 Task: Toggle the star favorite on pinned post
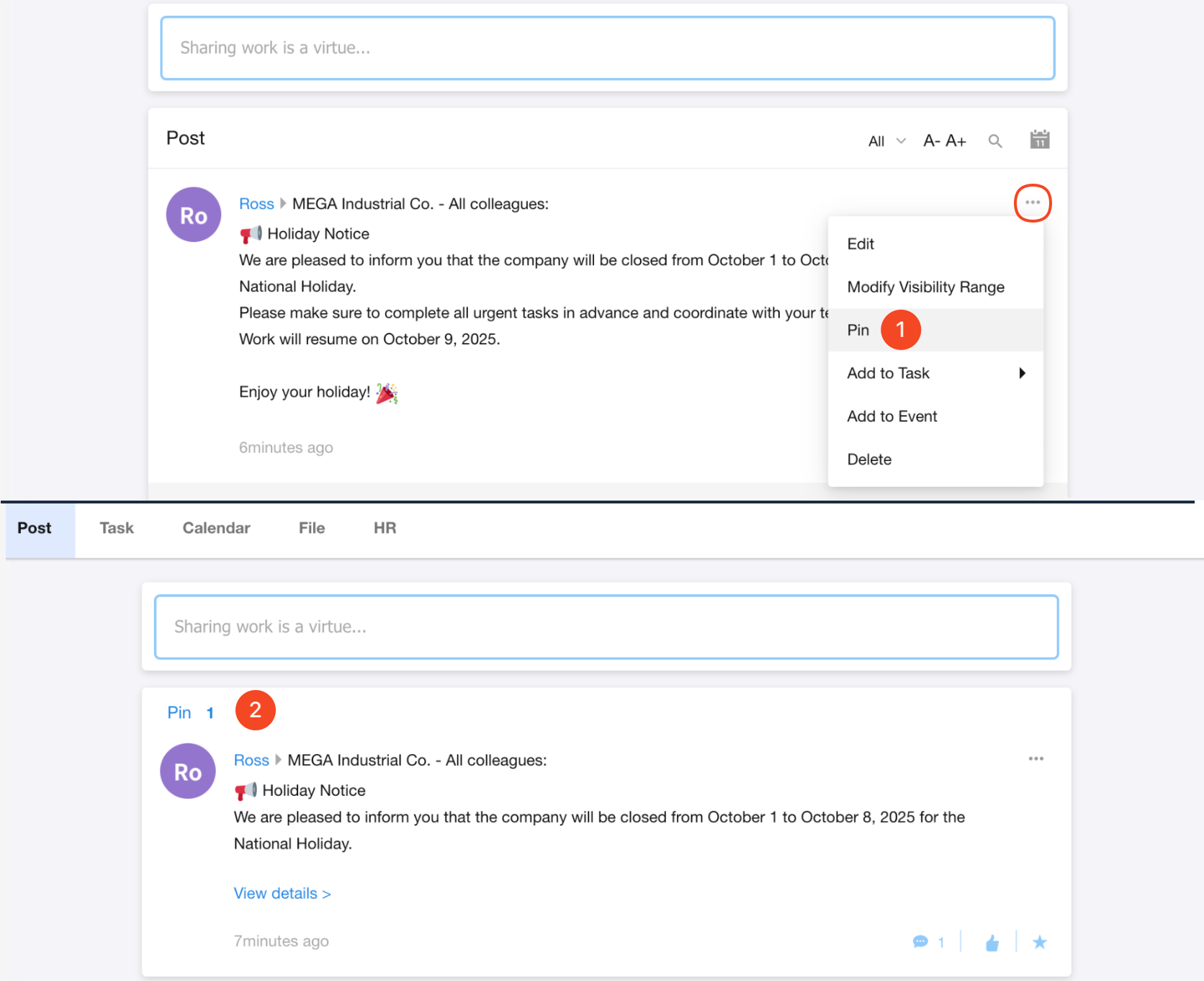pyautogui.click(x=1039, y=942)
